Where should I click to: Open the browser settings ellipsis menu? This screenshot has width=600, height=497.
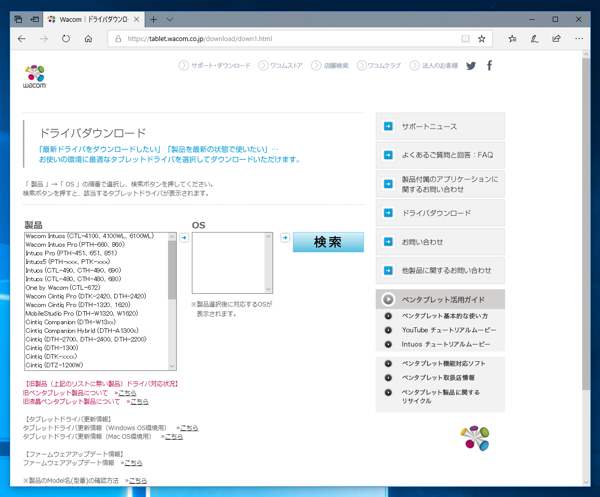tap(579, 39)
